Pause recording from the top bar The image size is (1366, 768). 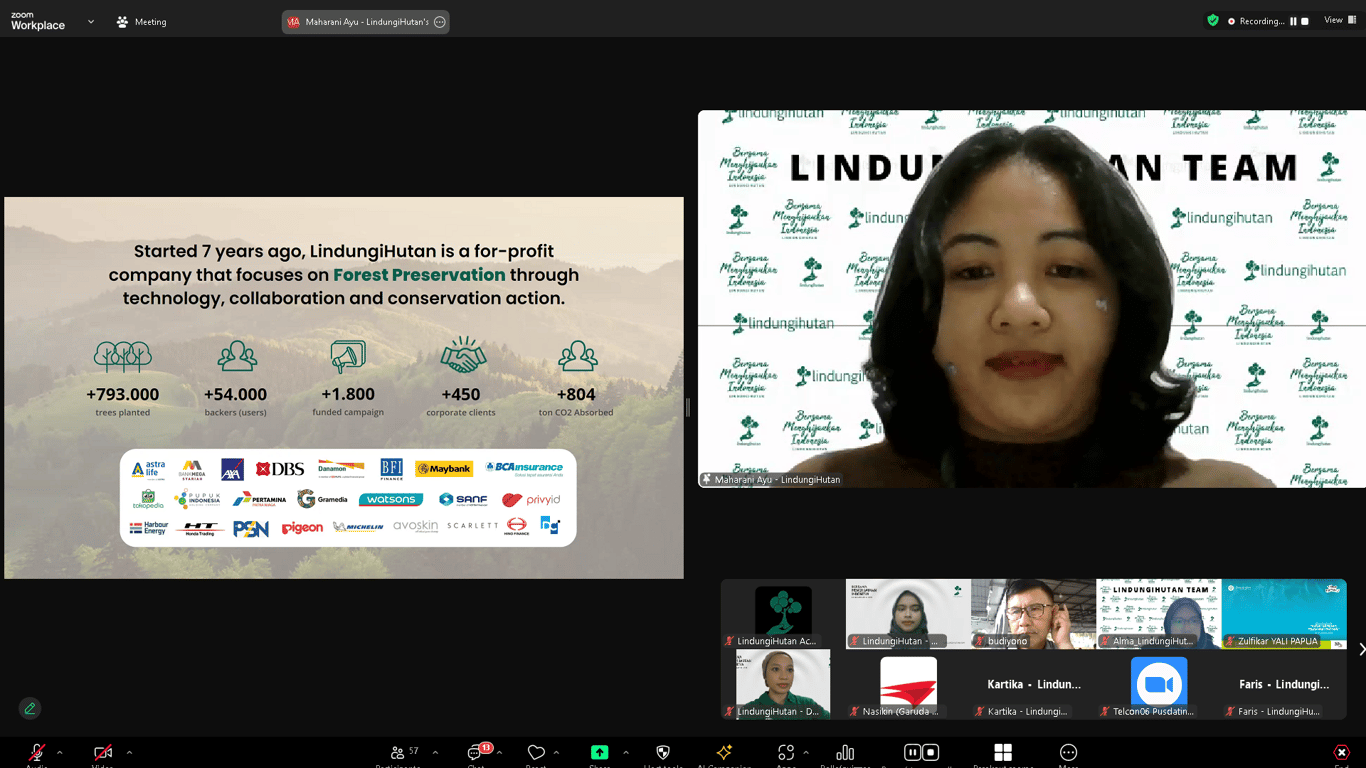(1293, 21)
